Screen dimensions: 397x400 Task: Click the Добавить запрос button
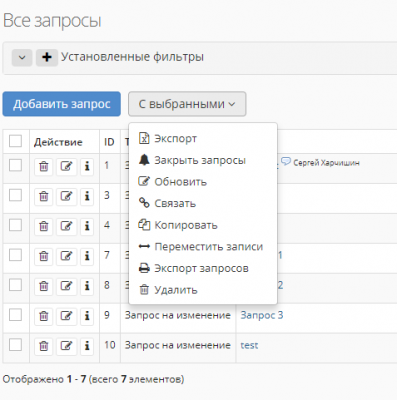(x=62, y=104)
